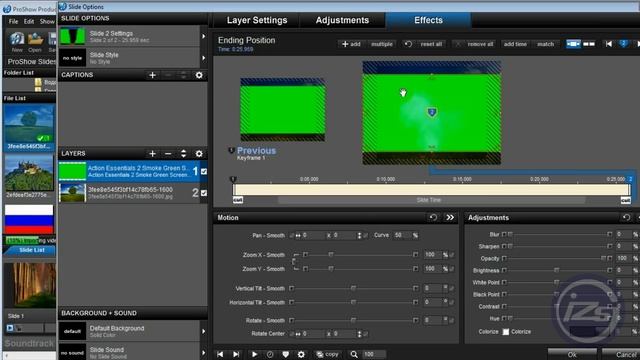Open Rotate - Smooth motion type menu

[x=265, y=320]
